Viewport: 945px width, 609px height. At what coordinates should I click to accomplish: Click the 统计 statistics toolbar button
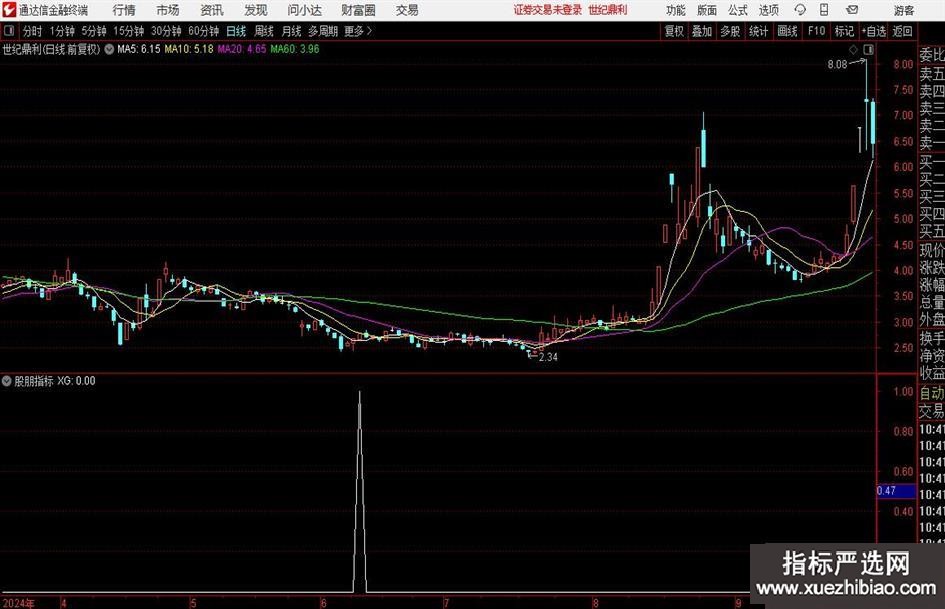758,31
